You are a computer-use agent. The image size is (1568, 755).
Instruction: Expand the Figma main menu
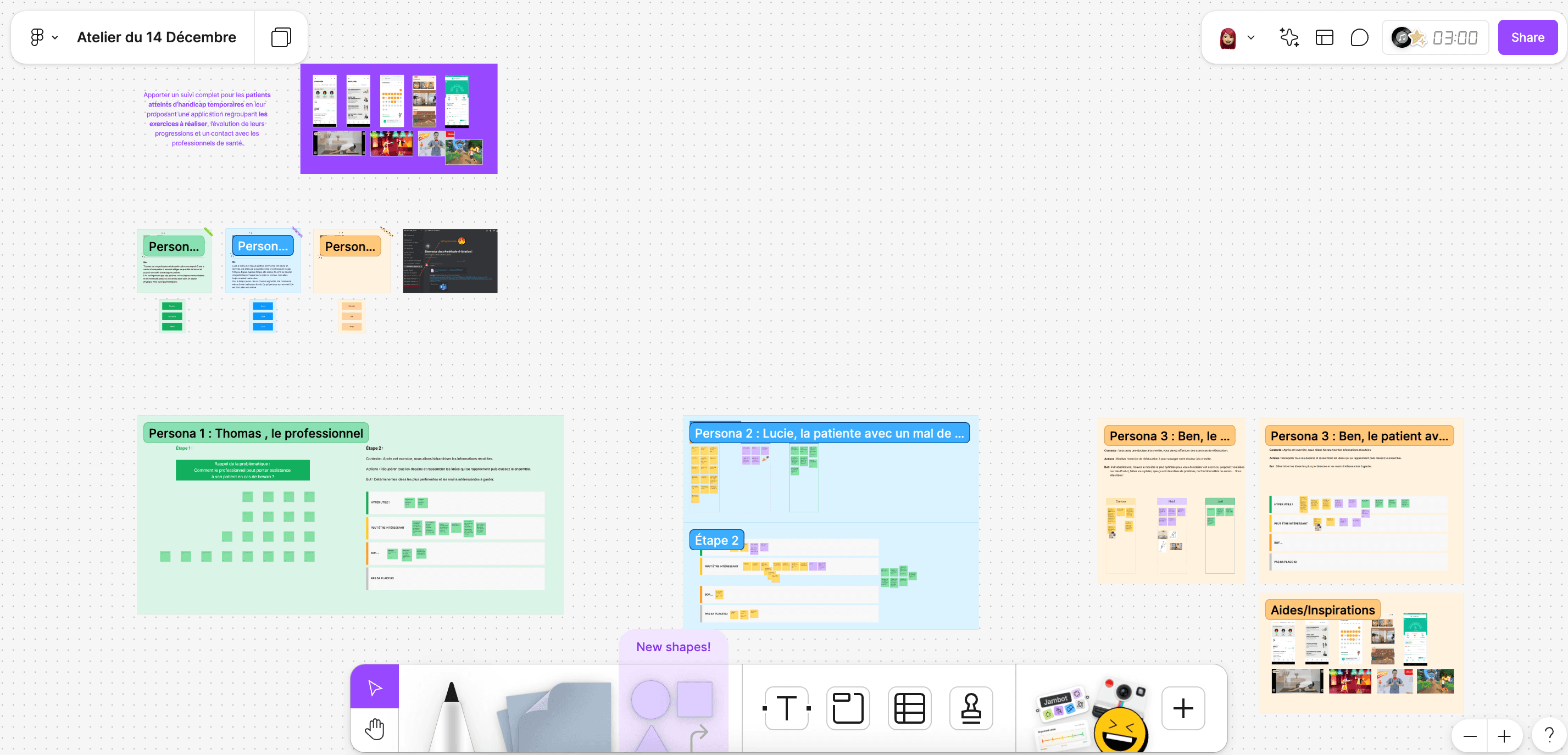(x=44, y=38)
